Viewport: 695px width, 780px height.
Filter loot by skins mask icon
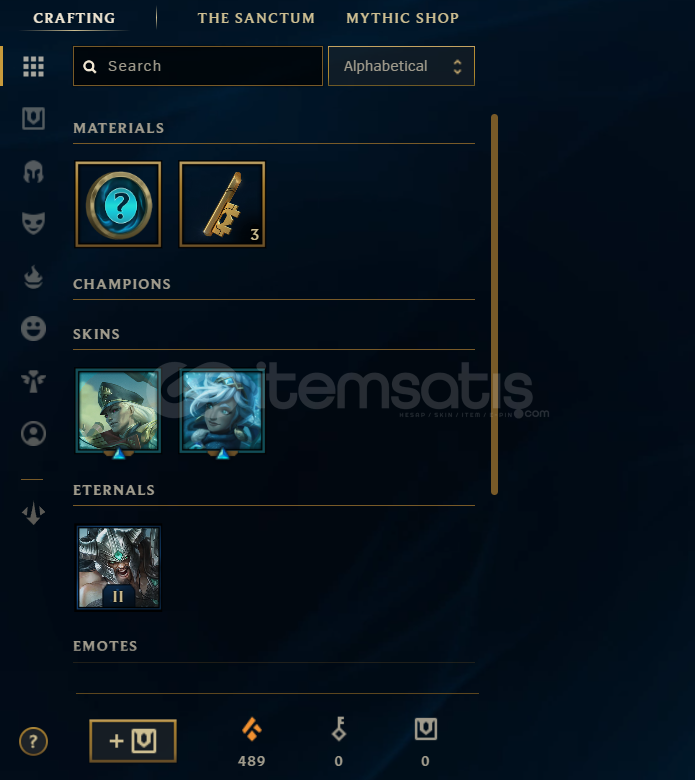pyautogui.click(x=33, y=223)
